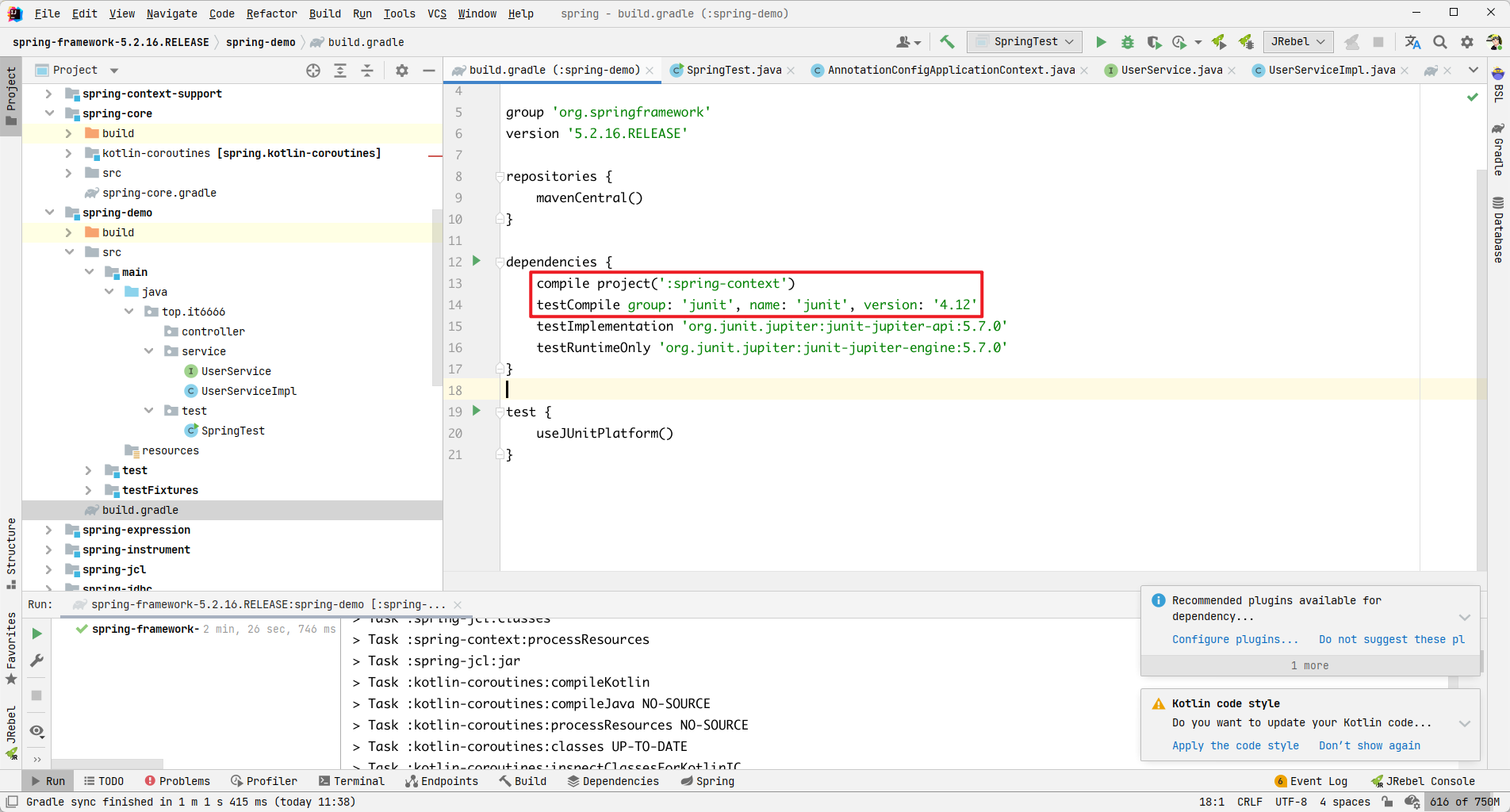The height and width of the screenshot is (812, 1510).
Task: Click the locate file target icon in Project panel
Action: coord(313,71)
